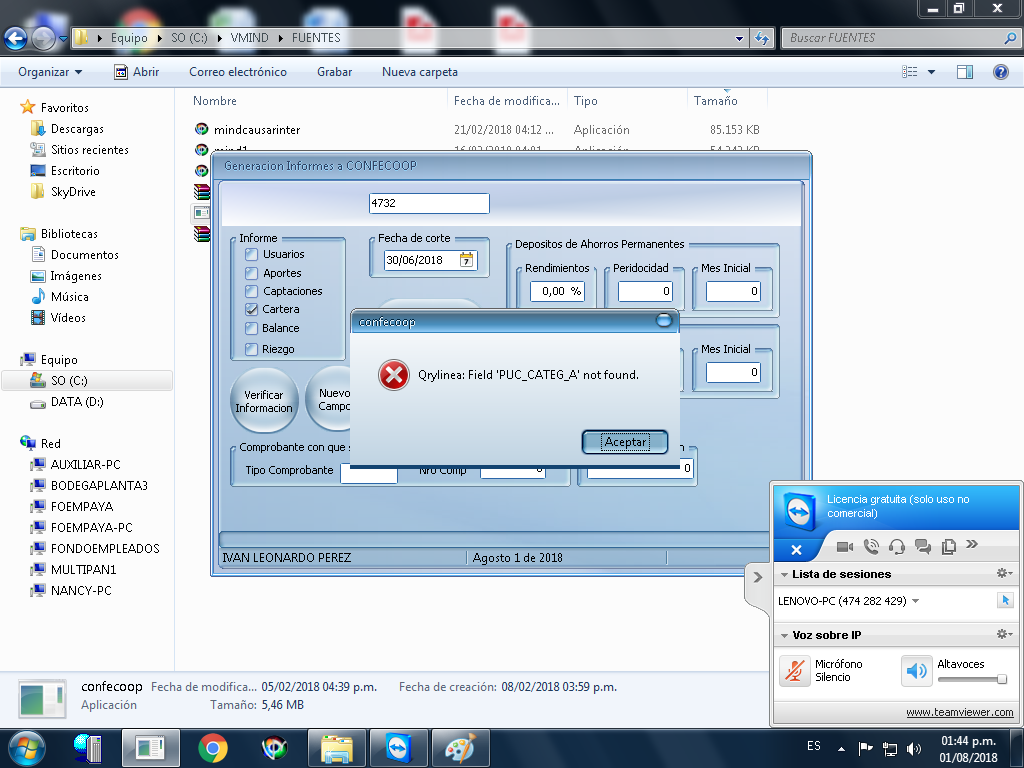The width and height of the screenshot is (1024, 768).
Task: Tick the Riezgo checkbox
Action: click(x=252, y=349)
